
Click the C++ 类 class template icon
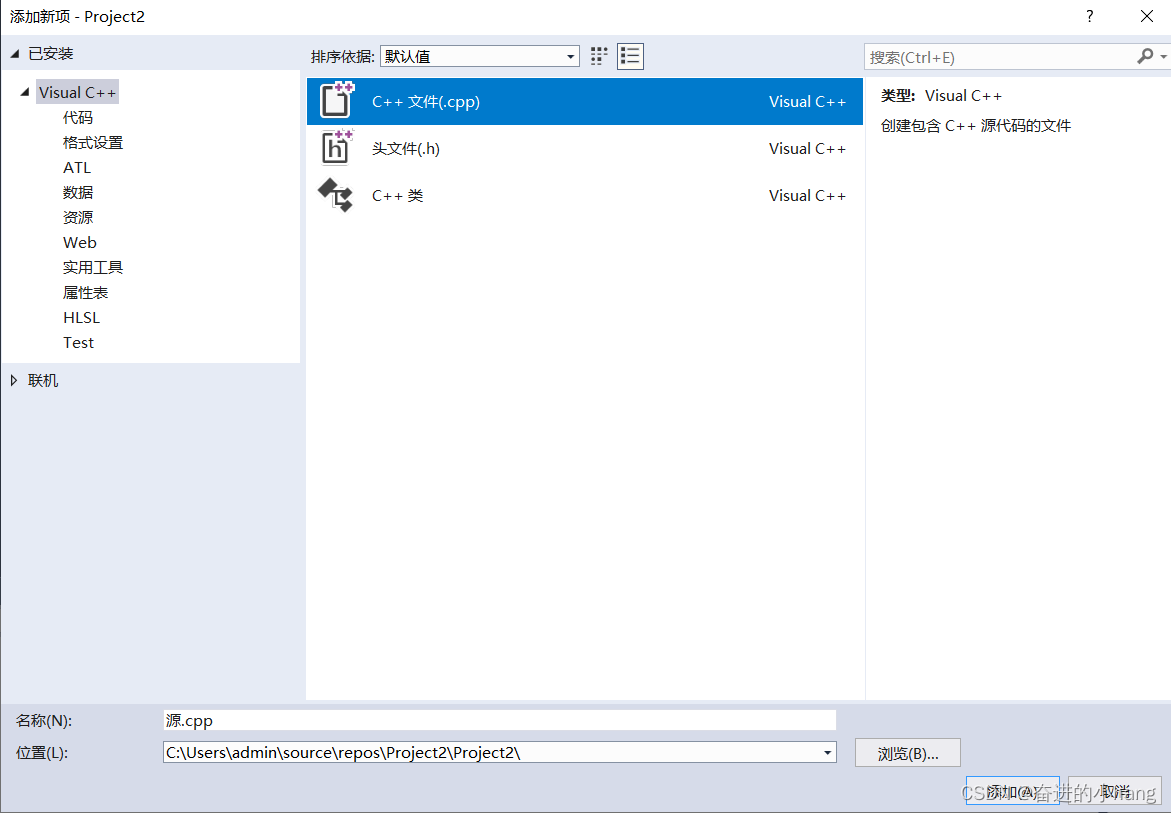point(335,195)
